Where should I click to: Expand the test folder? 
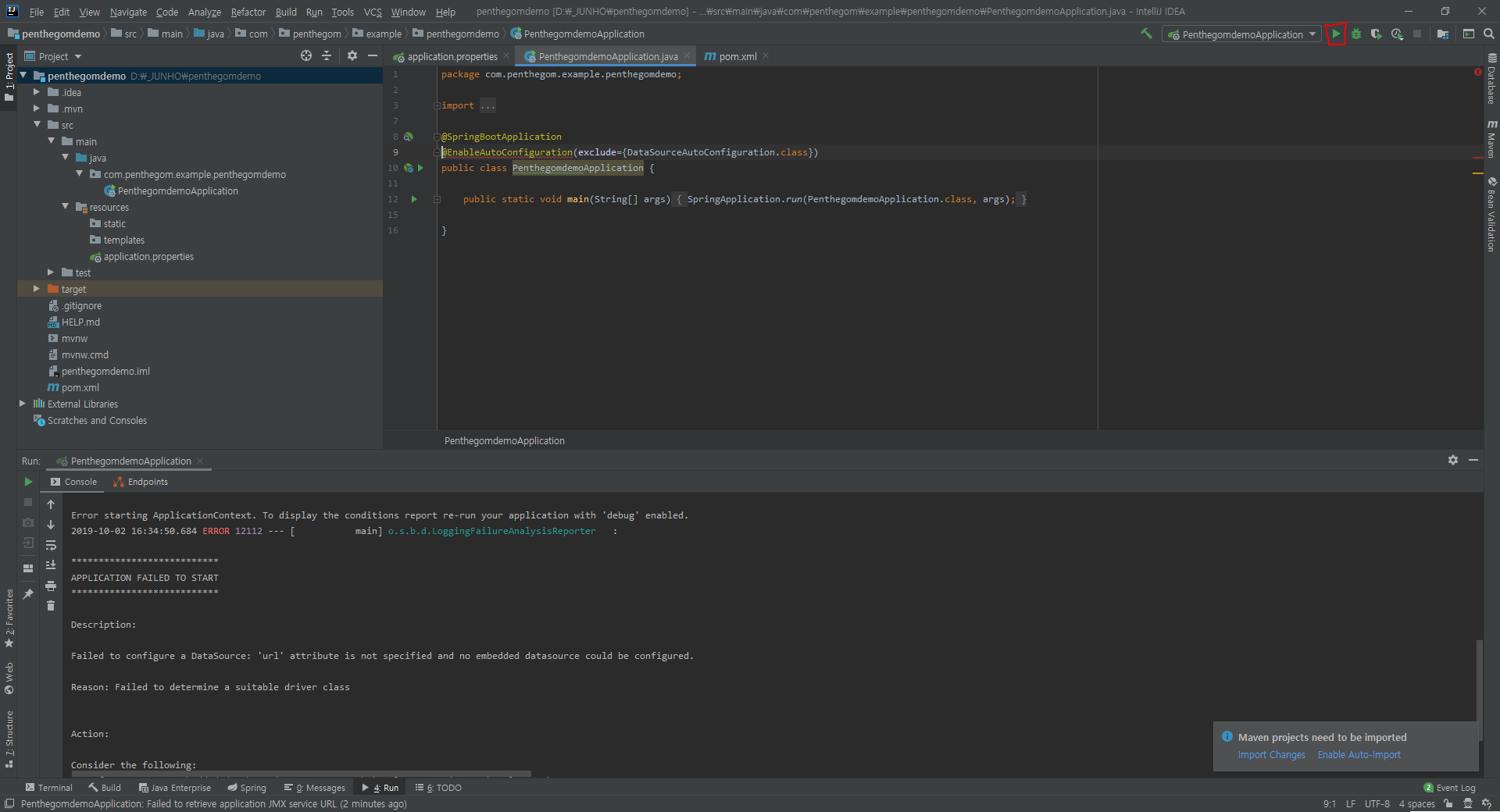coord(51,272)
